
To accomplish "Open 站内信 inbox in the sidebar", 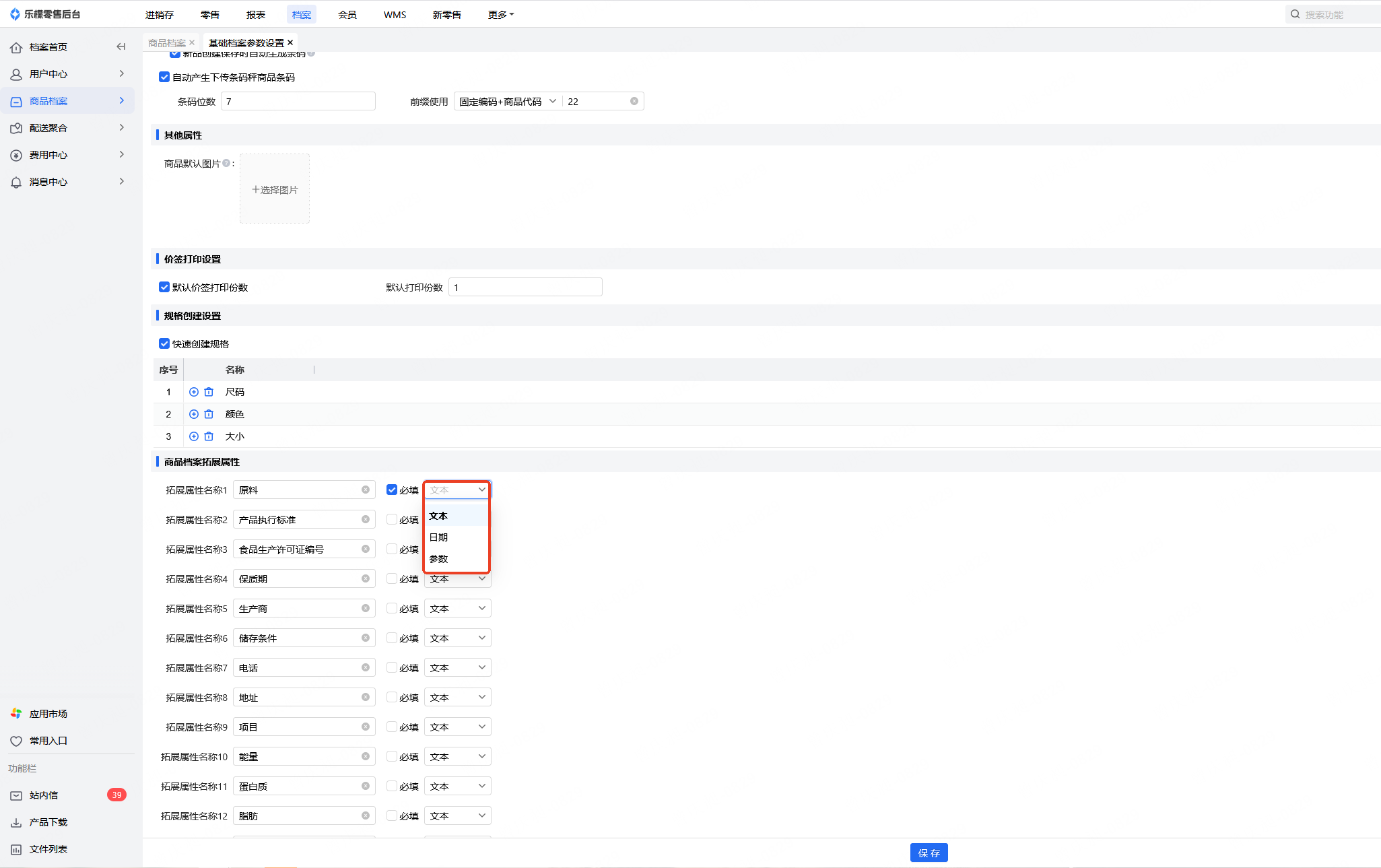I will (44, 795).
